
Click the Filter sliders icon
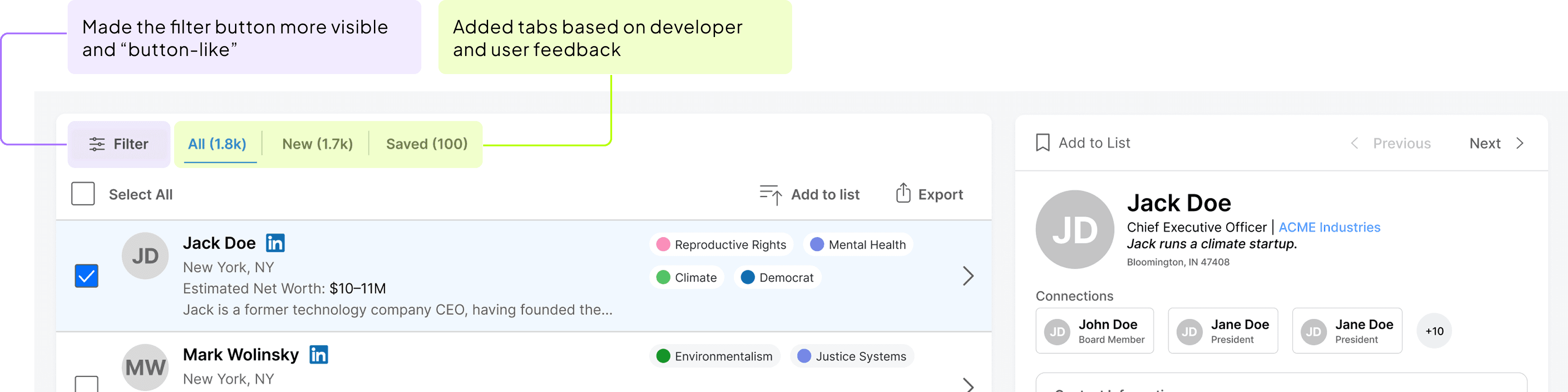point(97,145)
